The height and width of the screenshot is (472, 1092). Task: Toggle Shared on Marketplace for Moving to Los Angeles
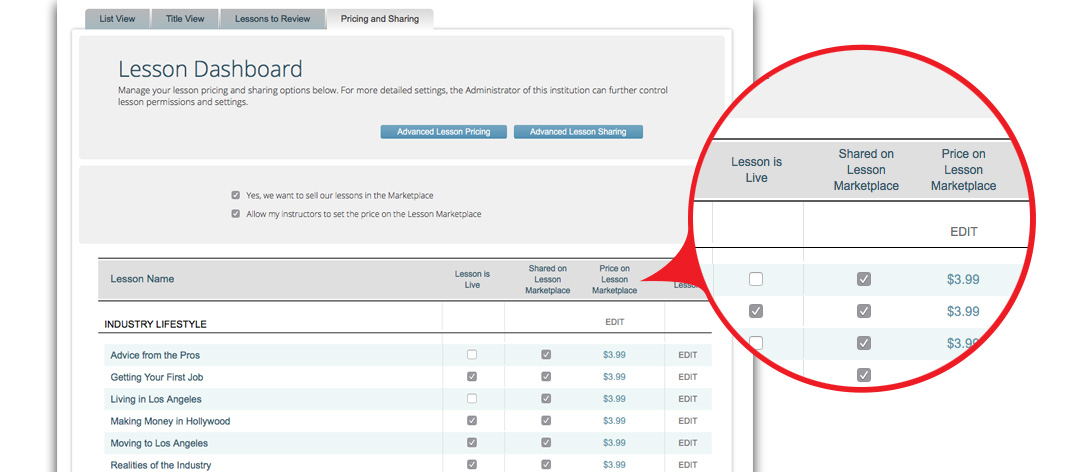click(546, 443)
